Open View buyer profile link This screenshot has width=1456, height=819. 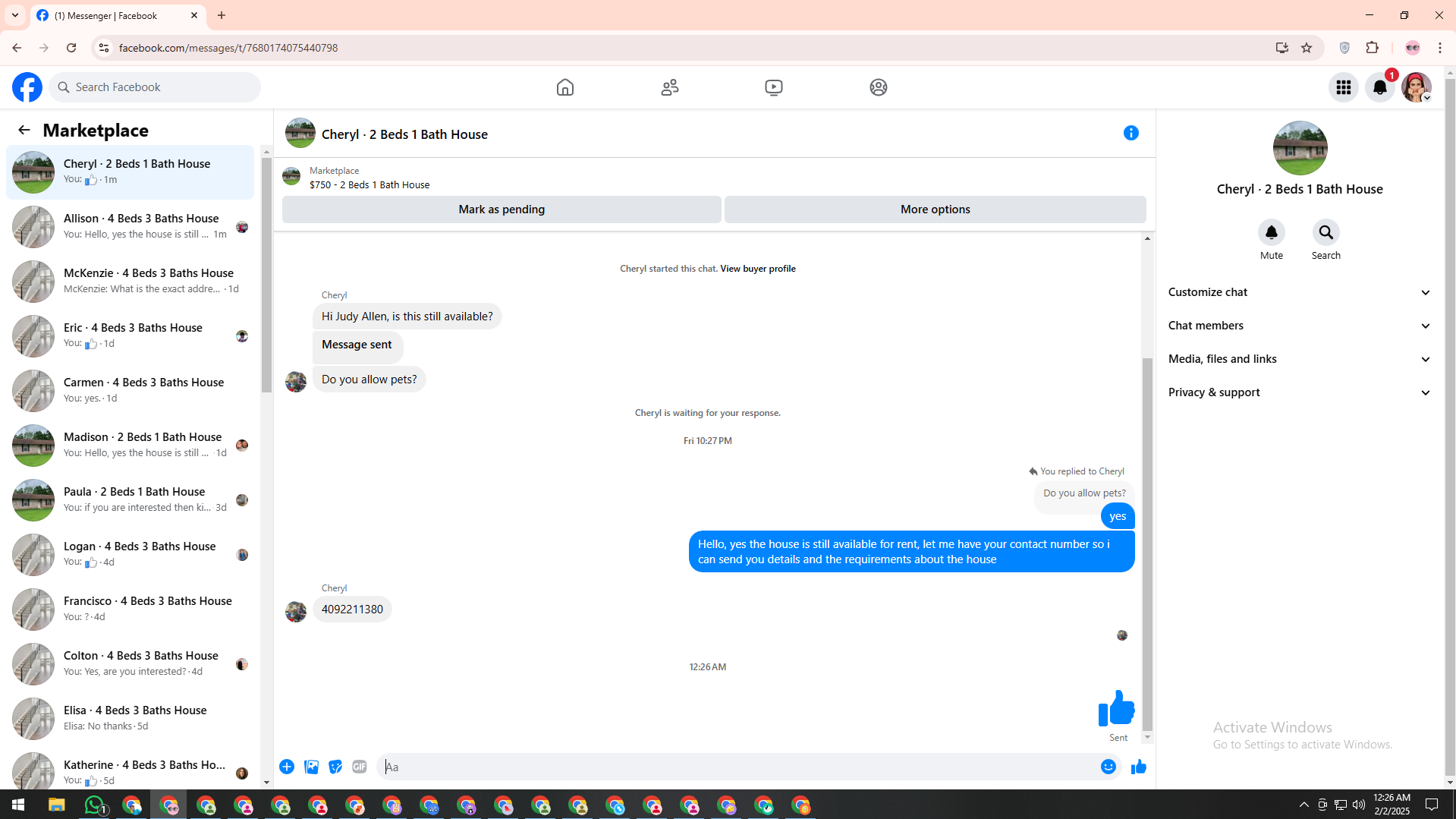(x=757, y=269)
